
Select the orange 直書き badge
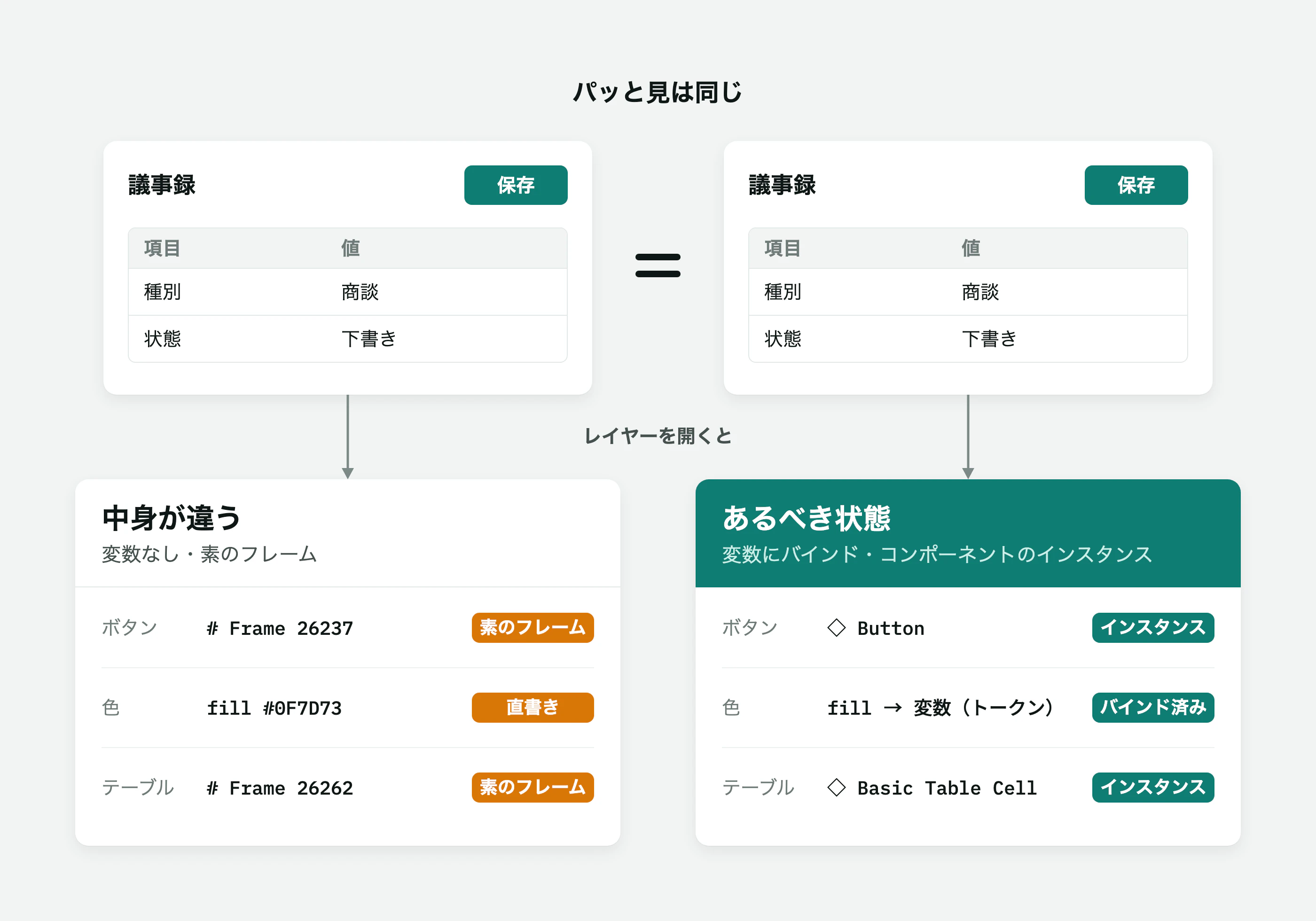[x=533, y=707]
